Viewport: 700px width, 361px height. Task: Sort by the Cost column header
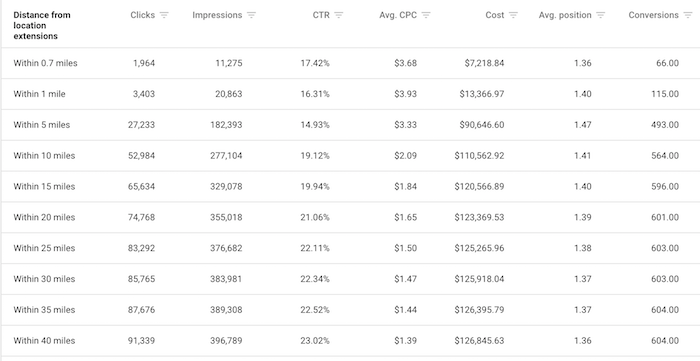click(495, 15)
